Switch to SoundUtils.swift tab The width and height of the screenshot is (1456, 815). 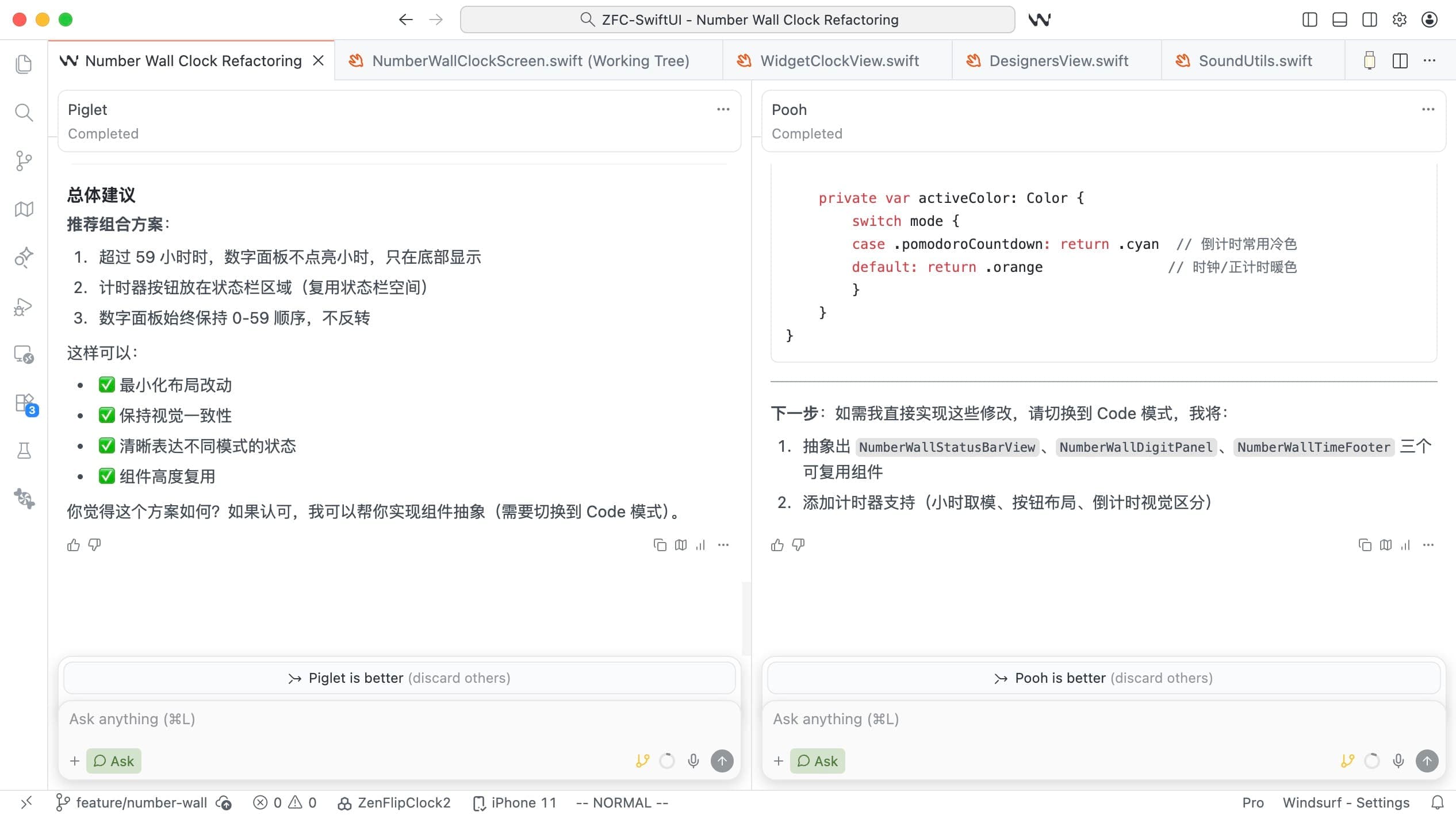click(x=1254, y=61)
